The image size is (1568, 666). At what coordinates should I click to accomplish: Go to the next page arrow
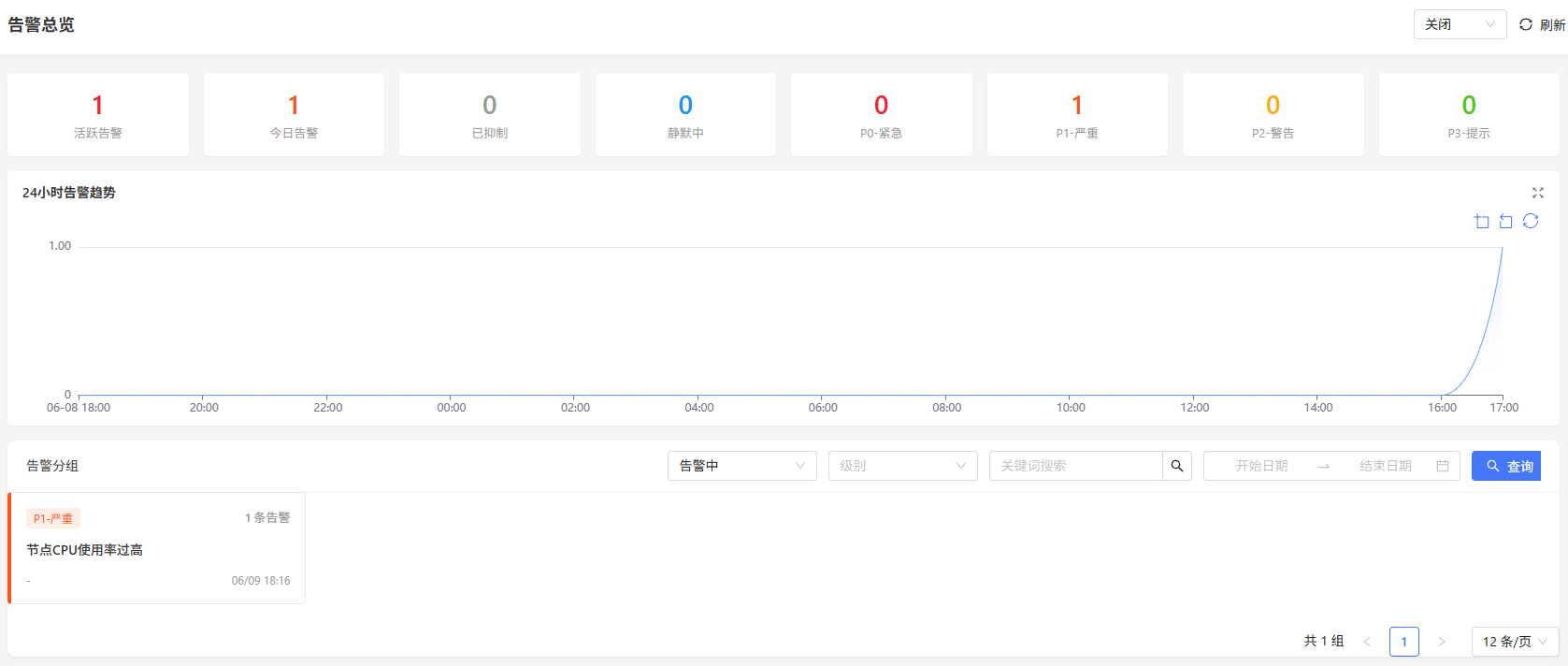pyautogui.click(x=1442, y=642)
